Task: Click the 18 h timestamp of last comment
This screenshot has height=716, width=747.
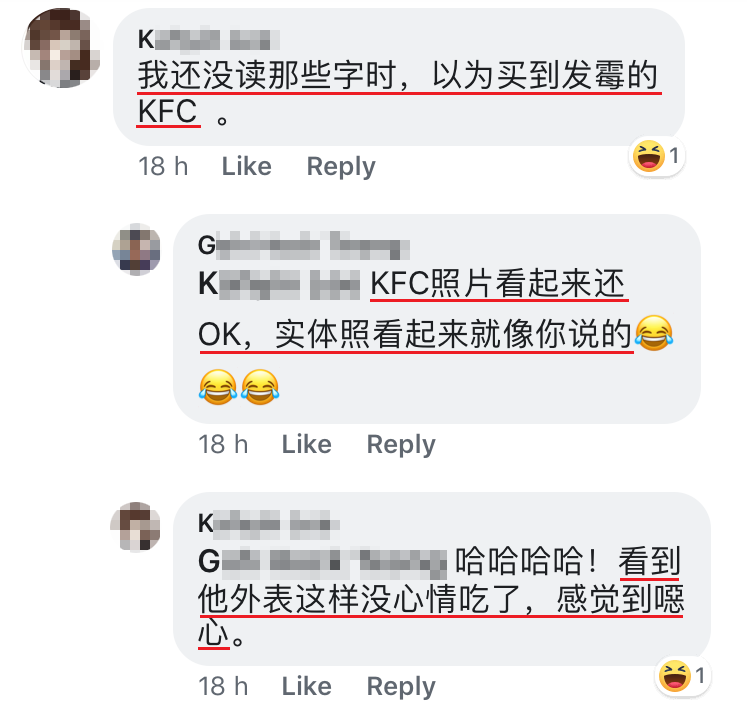Action: (223, 686)
